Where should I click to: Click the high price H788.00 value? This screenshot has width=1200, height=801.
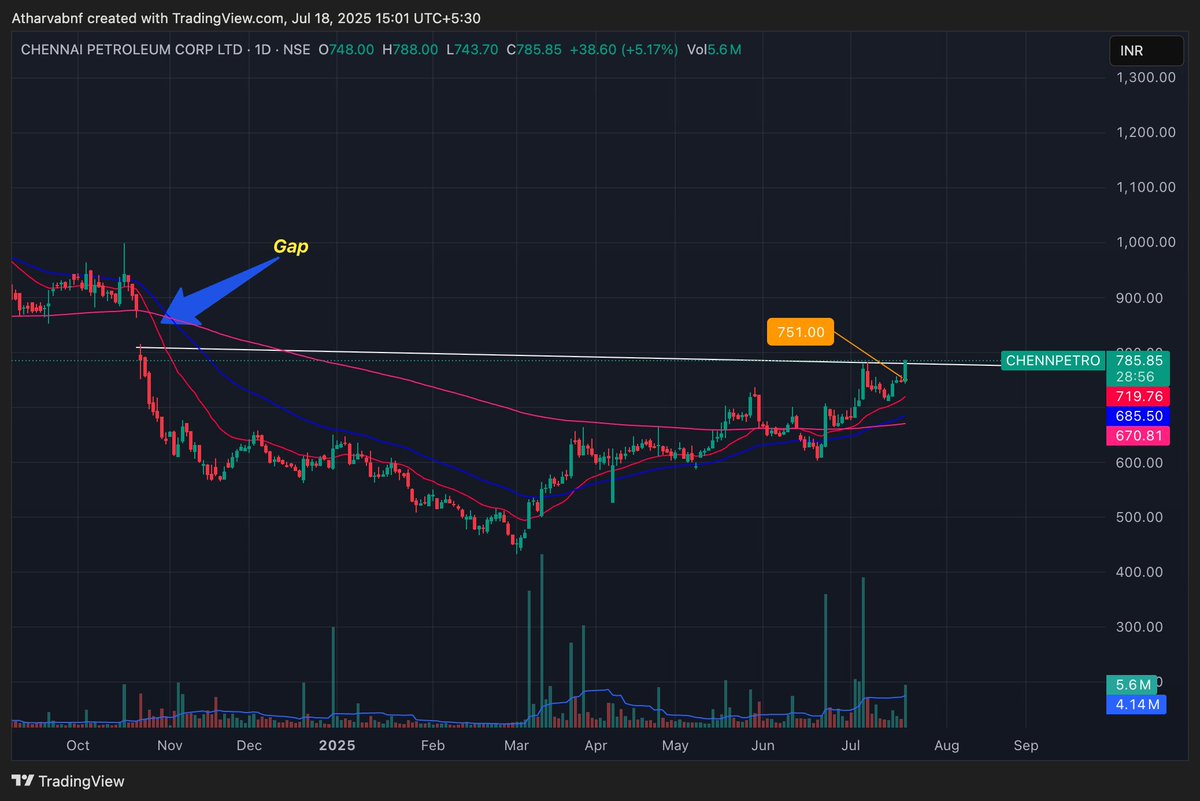coord(410,49)
